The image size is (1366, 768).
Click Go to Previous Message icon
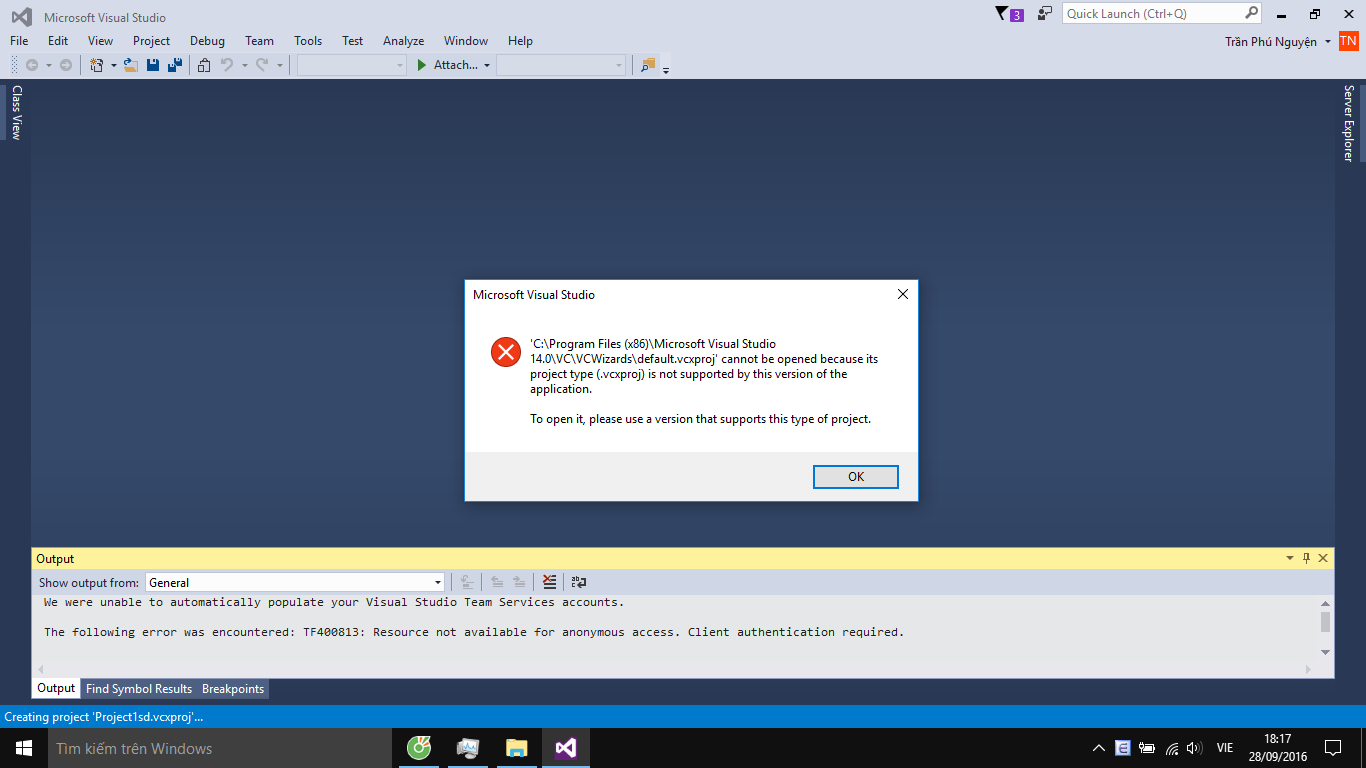[497, 582]
